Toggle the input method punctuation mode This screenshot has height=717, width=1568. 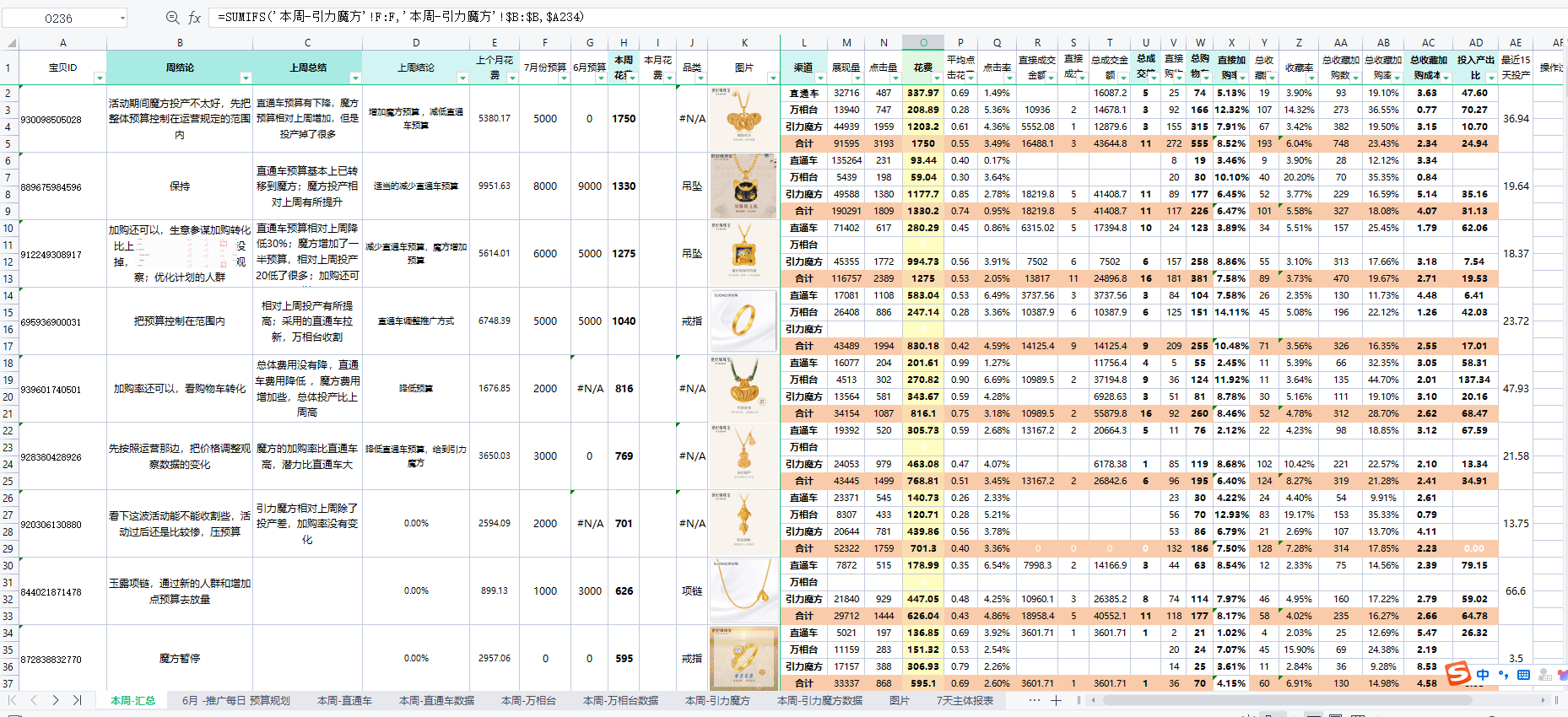pyautogui.click(x=1503, y=675)
